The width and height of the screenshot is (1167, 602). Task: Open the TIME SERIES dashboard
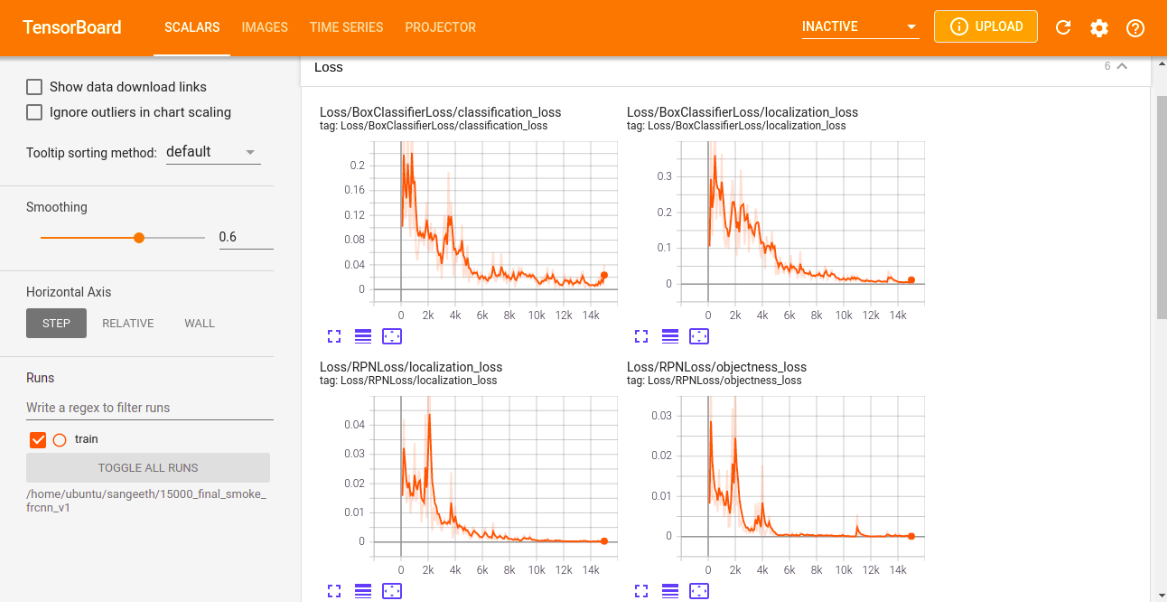pyautogui.click(x=346, y=27)
